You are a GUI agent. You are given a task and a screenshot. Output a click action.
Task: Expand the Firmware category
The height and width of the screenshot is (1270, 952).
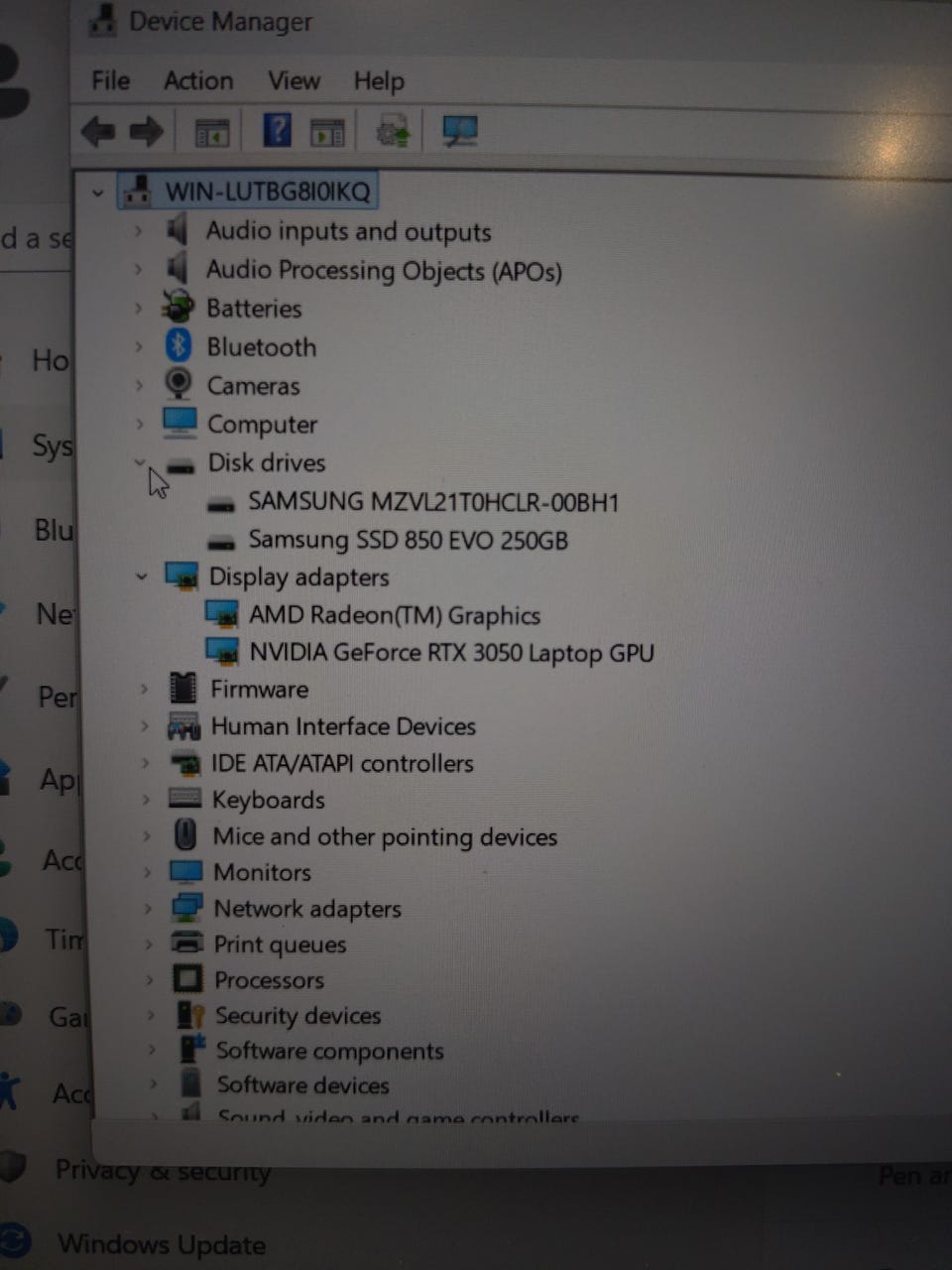[144, 689]
